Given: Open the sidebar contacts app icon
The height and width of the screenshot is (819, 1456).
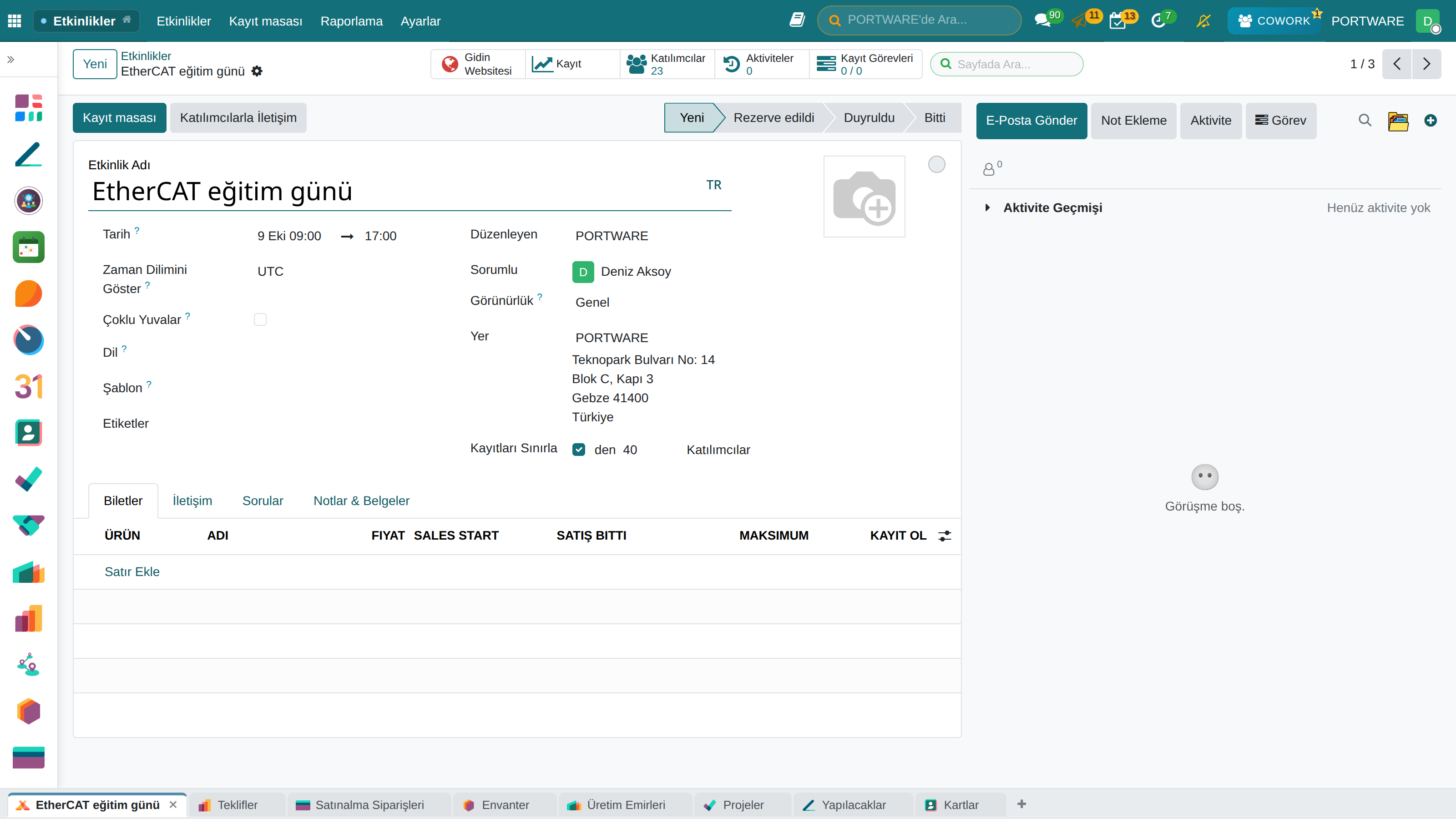Looking at the screenshot, I should tap(28, 433).
